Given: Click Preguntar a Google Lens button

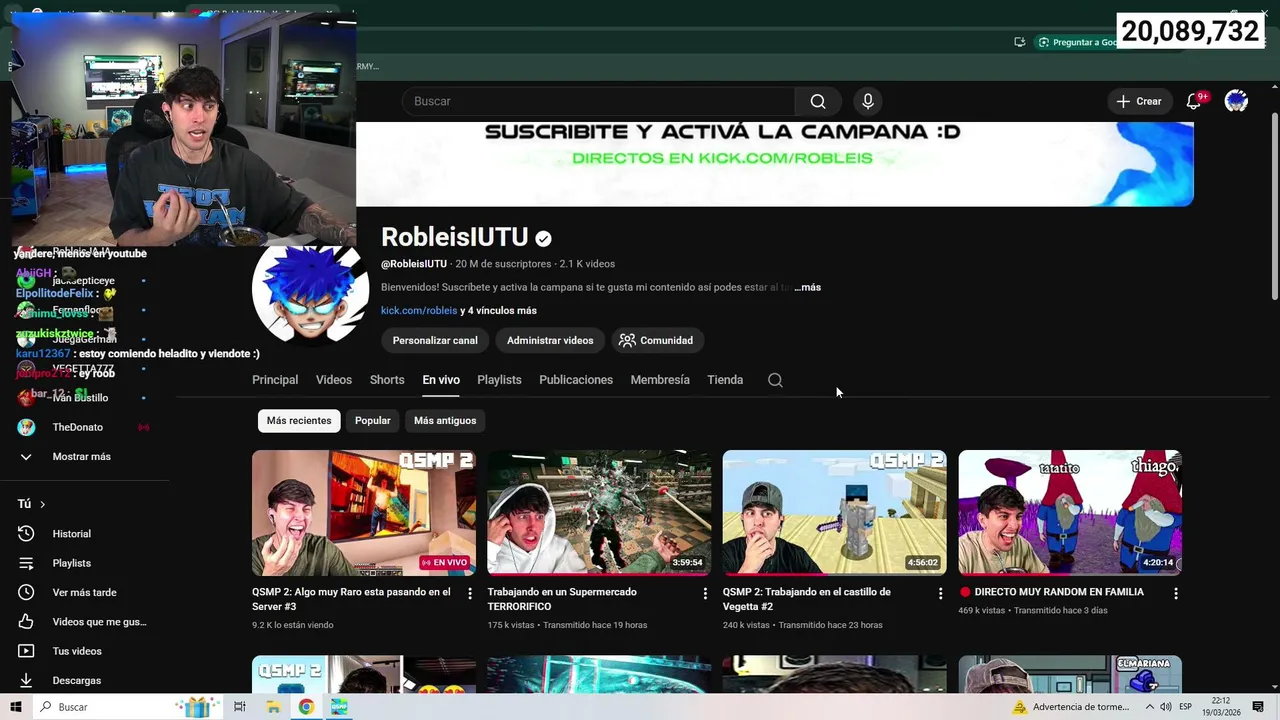Looking at the screenshot, I should [1078, 42].
